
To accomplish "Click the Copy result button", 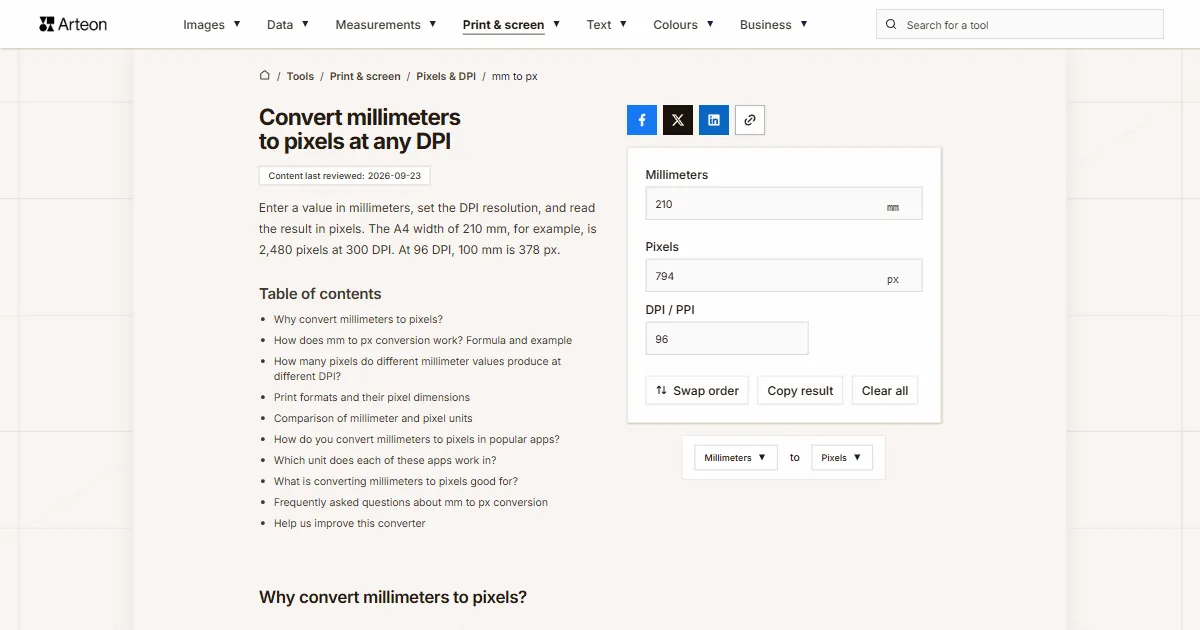I will point(800,391).
